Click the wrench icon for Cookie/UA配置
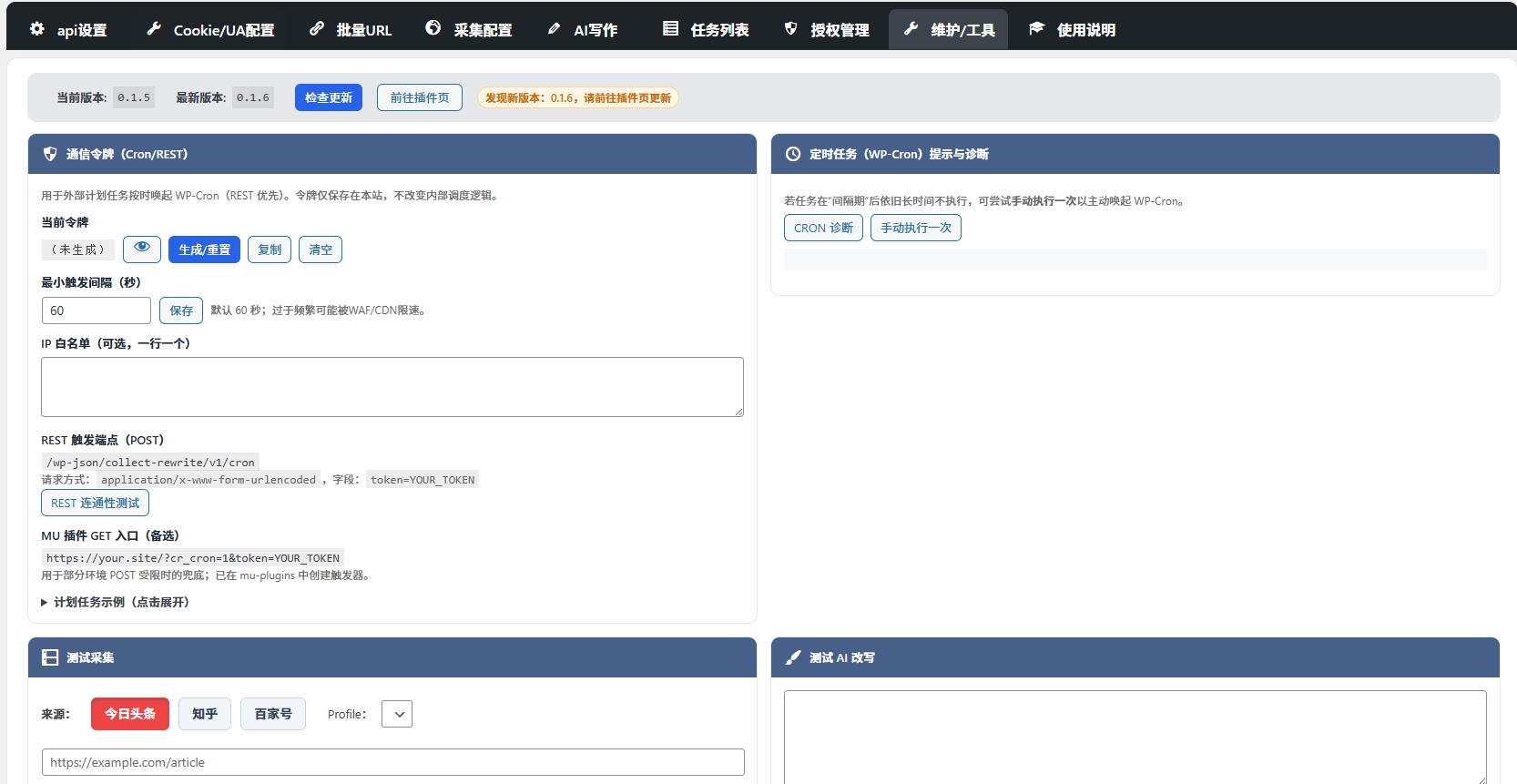Image resolution: width=1517 pixels, height=784 pixels. click(154, 29)
